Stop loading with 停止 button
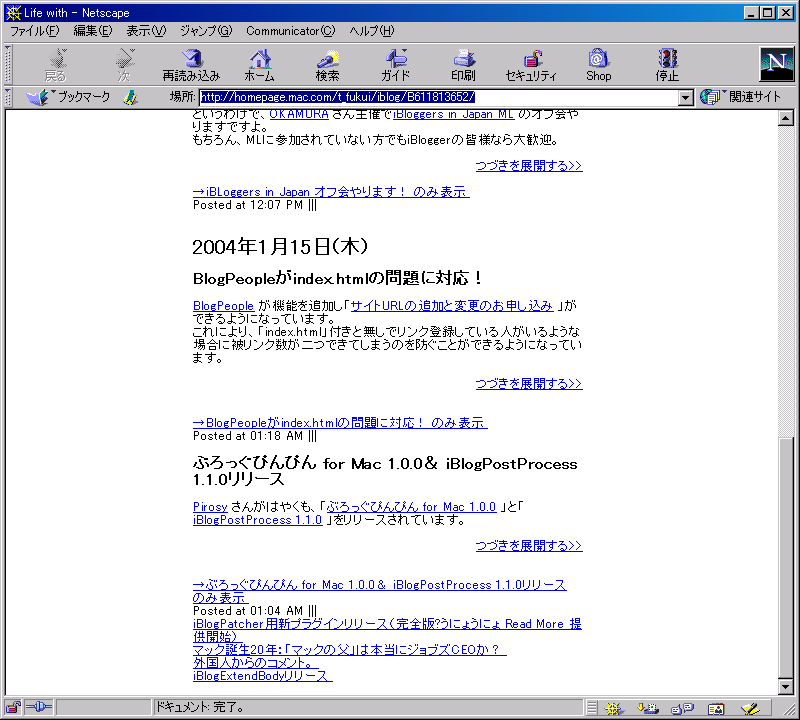 667,65
